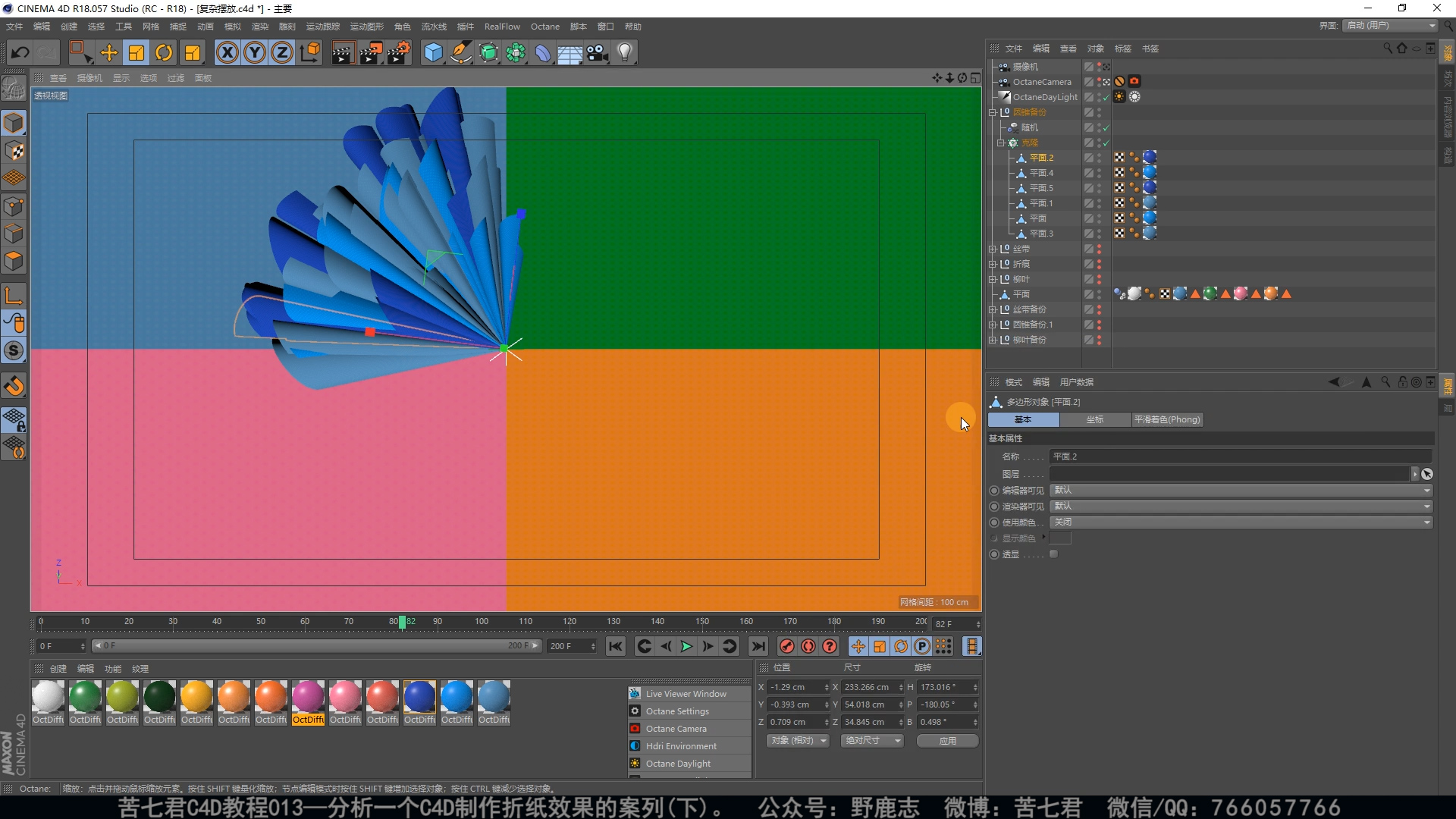
Task: Click the Undo arrow icon
Action: tap(20, 52)
